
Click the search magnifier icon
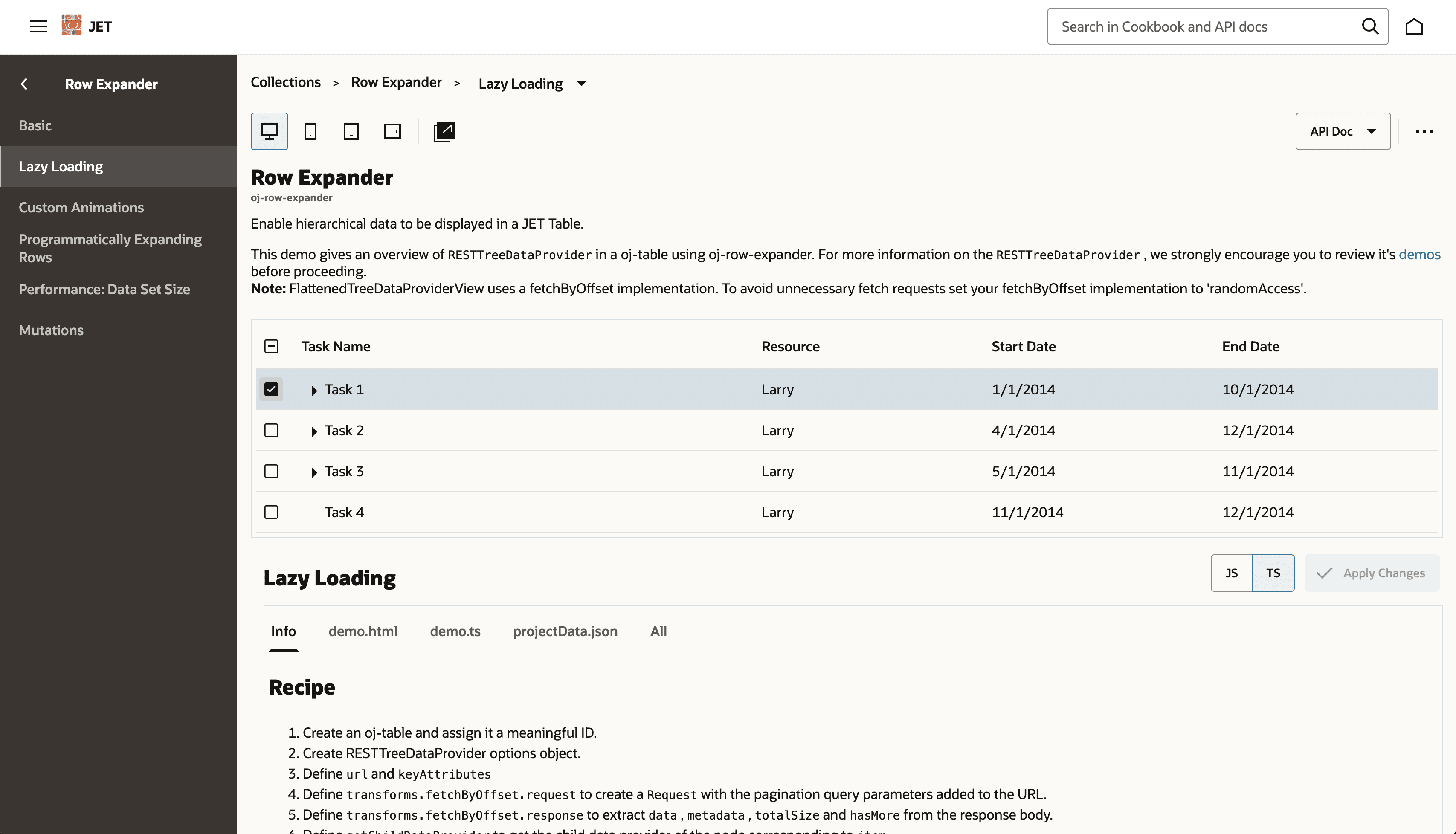point(1369,26)
